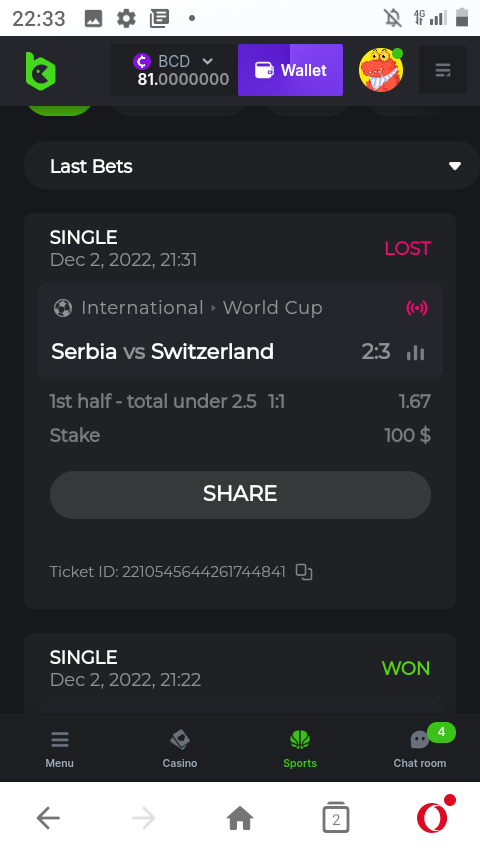
Task: Copy the Ticket ID
Action: click(303, 572)
